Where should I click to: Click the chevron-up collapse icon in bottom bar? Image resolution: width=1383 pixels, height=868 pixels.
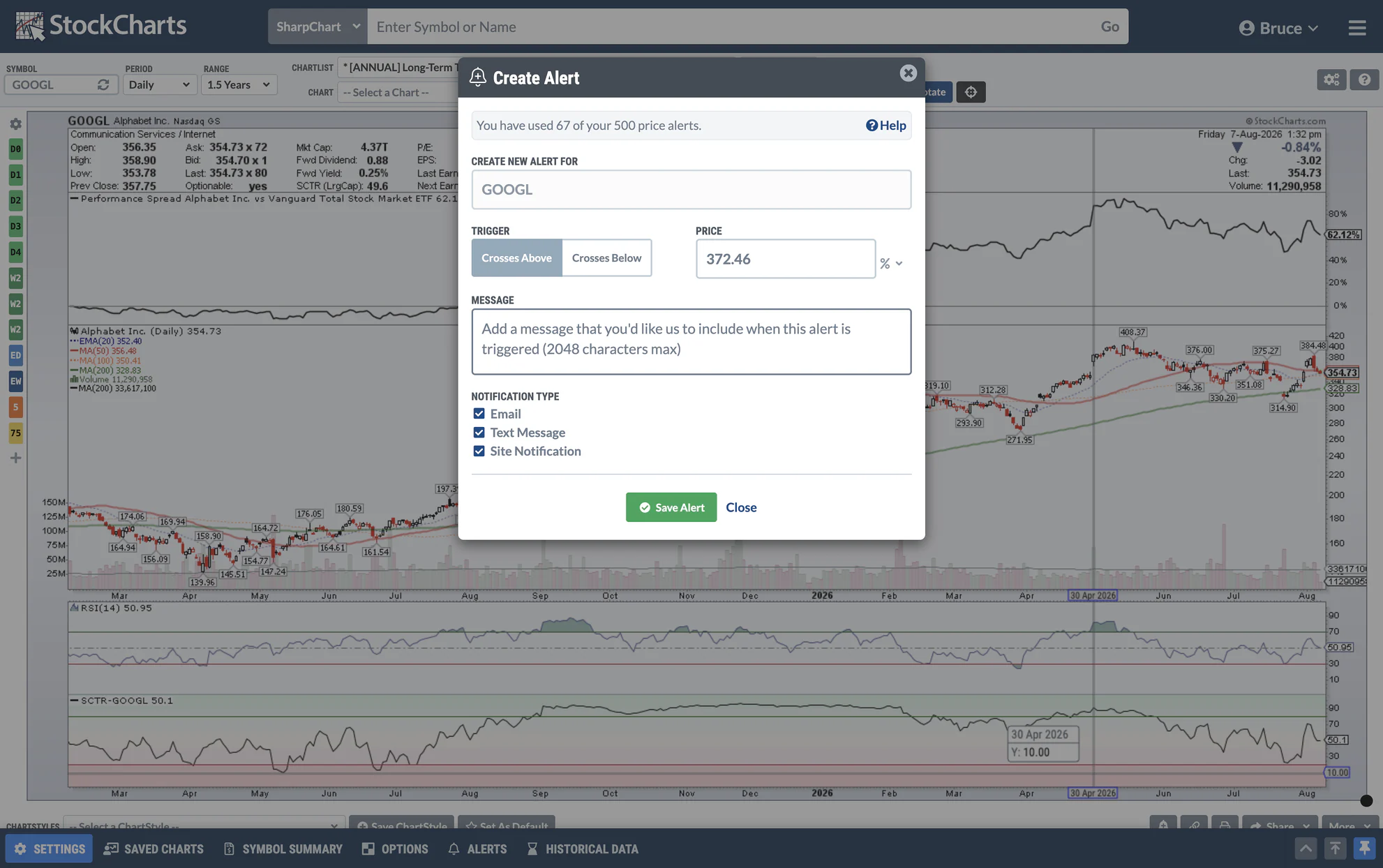[x=1306, y=848]
